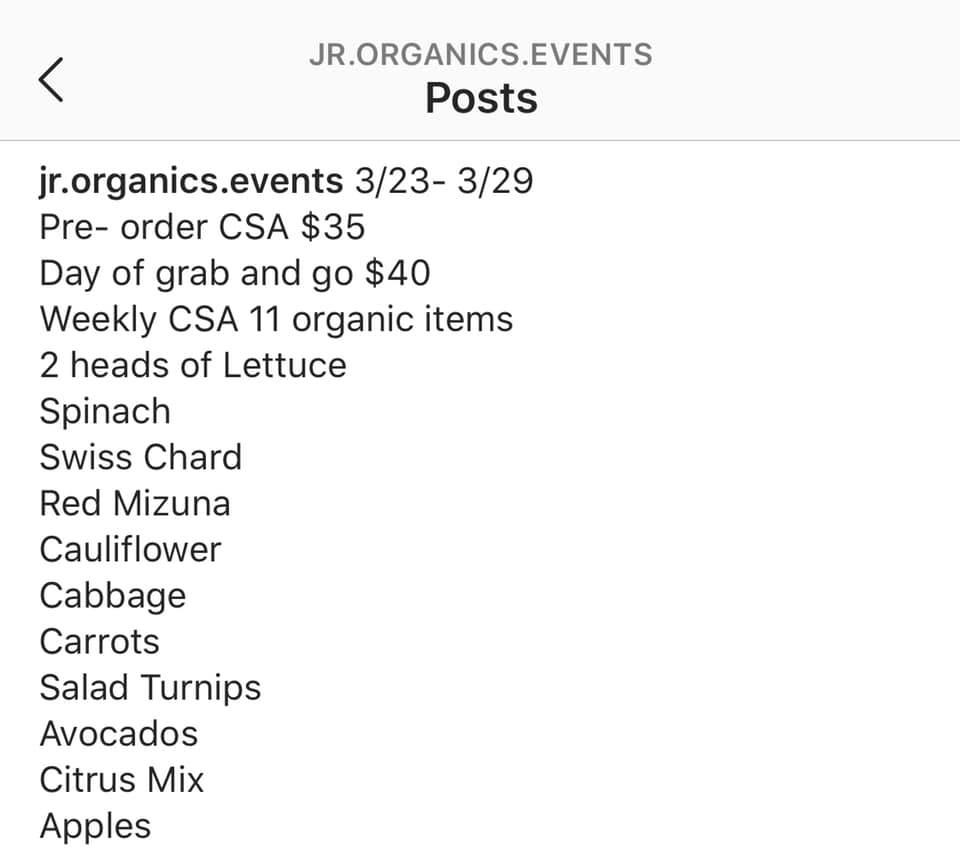
Task: Open the jr.organics.events bold username link
Action: (x=190, y=181)
